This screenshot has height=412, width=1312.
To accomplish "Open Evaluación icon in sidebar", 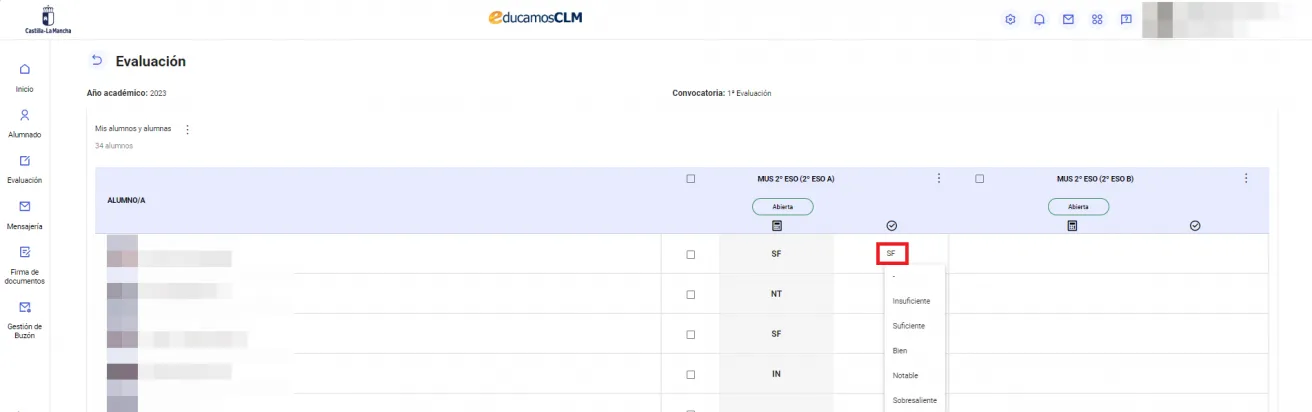I will point(25,160).
